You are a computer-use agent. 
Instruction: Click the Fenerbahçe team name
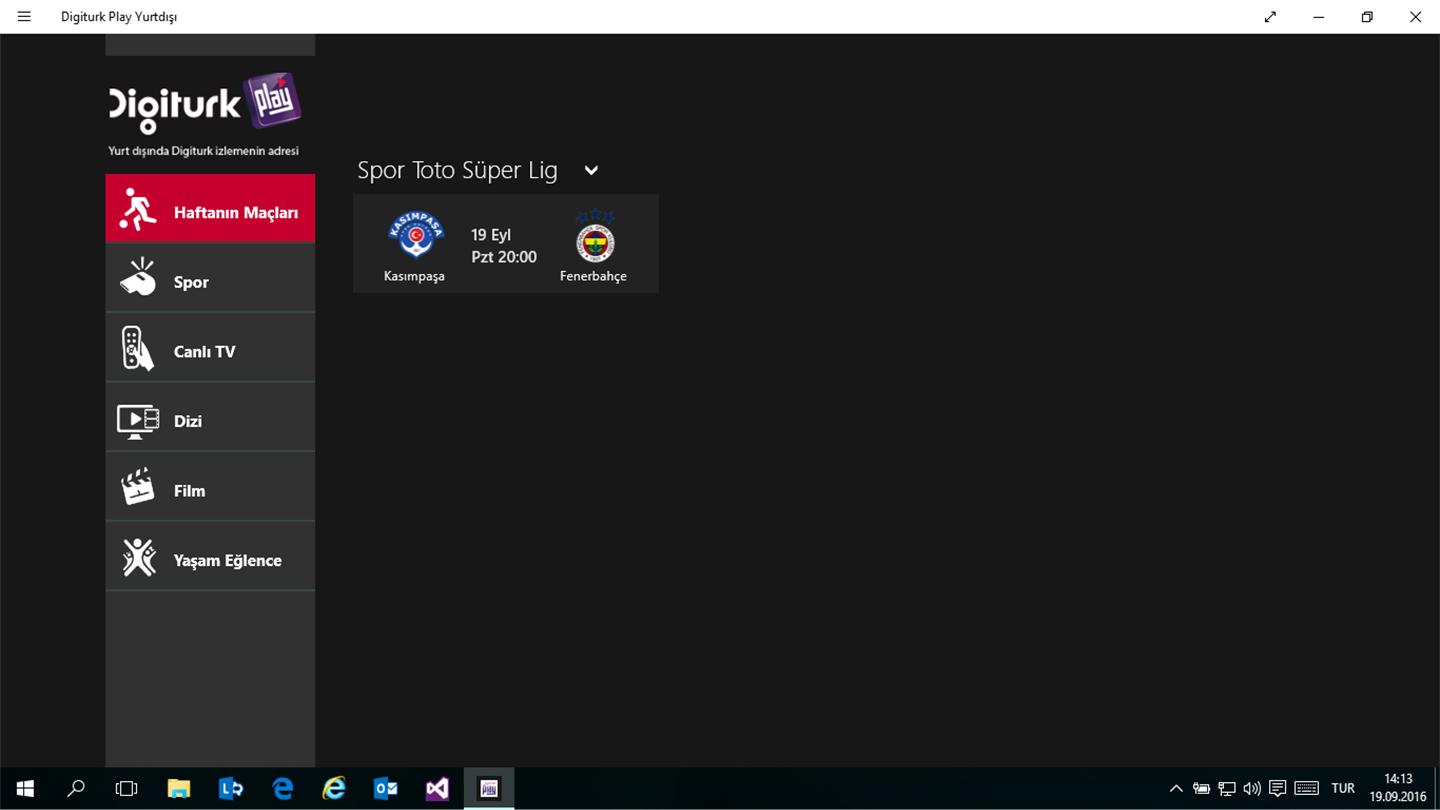593,276
